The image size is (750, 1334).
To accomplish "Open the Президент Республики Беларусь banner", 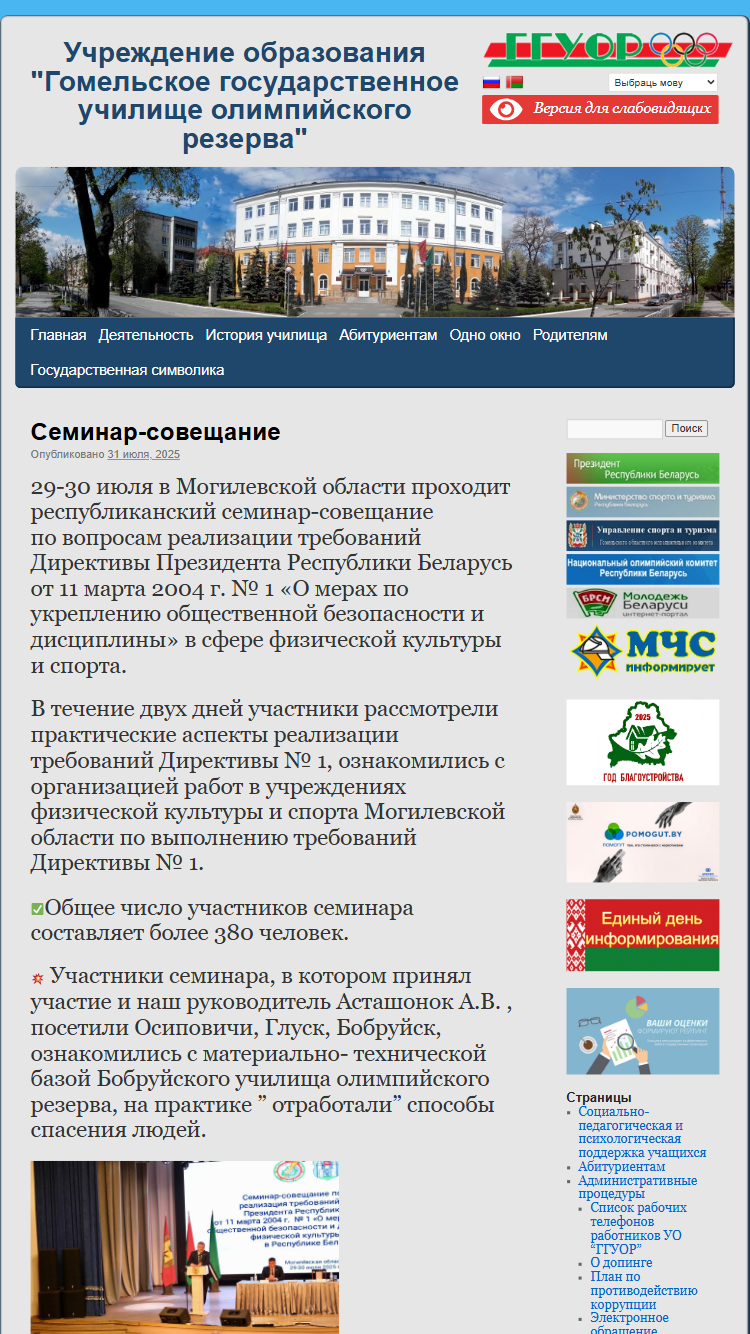I will coord(642,468).
